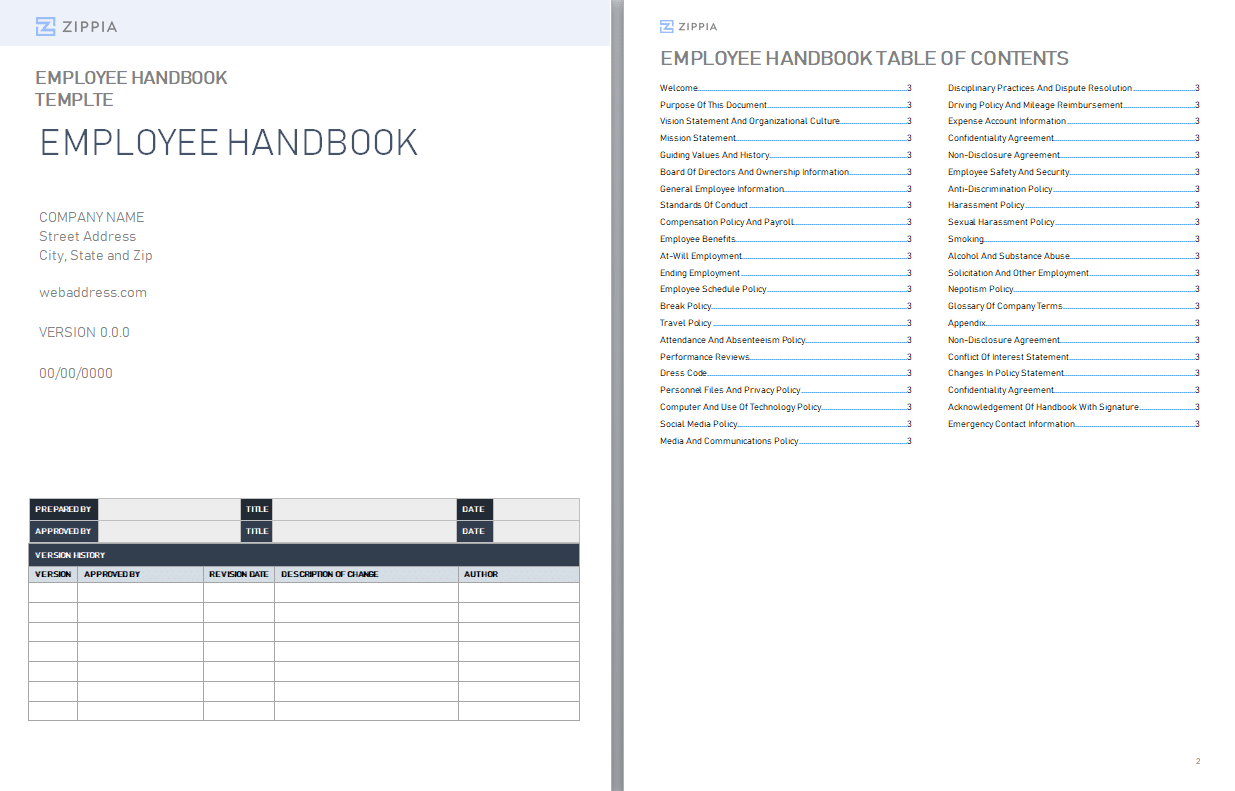Screen dimensions: 1235x791
Task: Open the Welcome entry in the contents
Action: [679, 88]
